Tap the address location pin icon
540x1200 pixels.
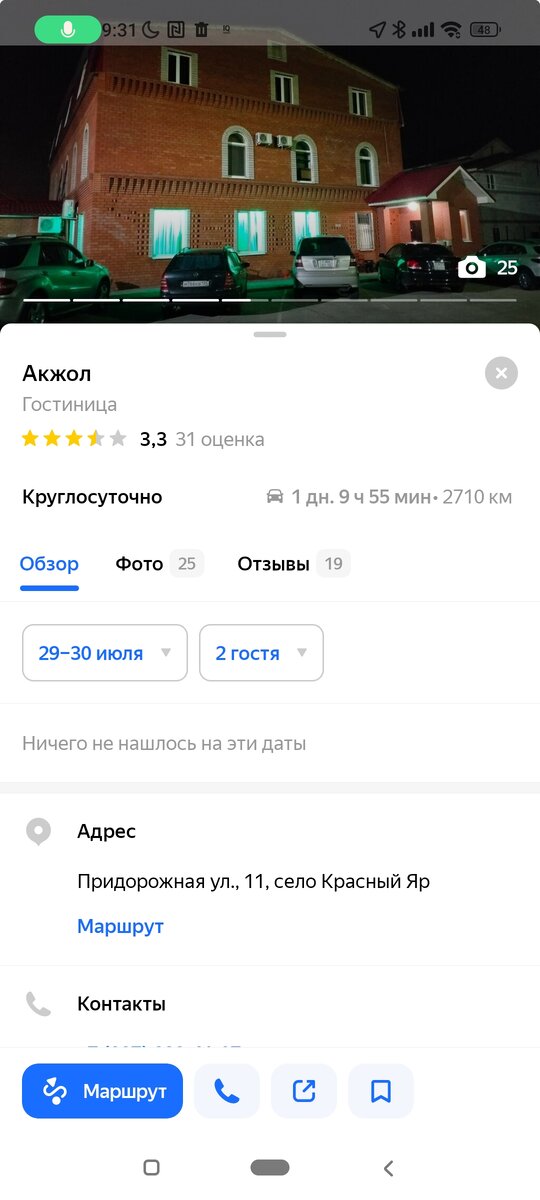point(38,831)
